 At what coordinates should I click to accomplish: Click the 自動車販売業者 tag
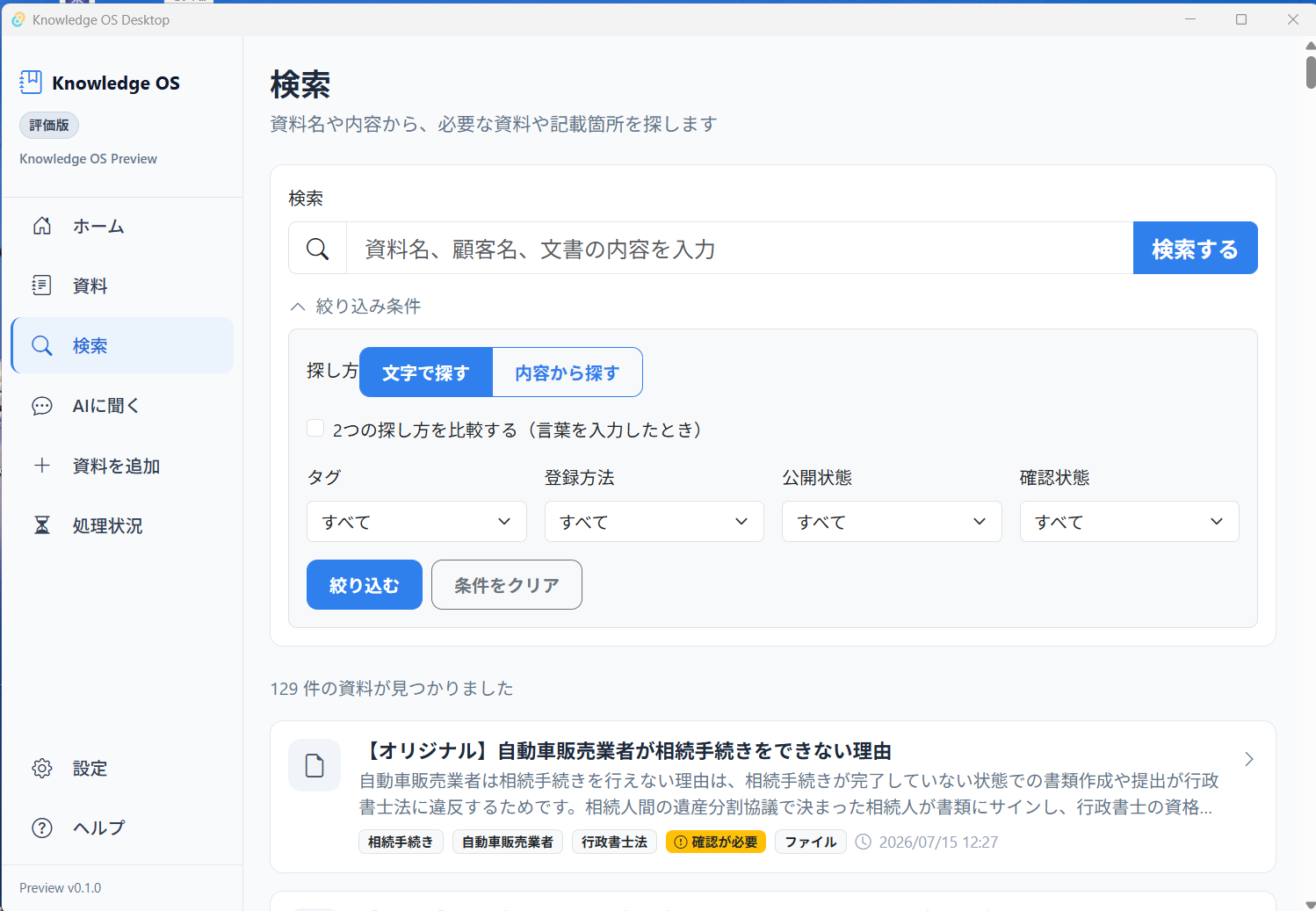pyautogui.click(x=508, y=842)
